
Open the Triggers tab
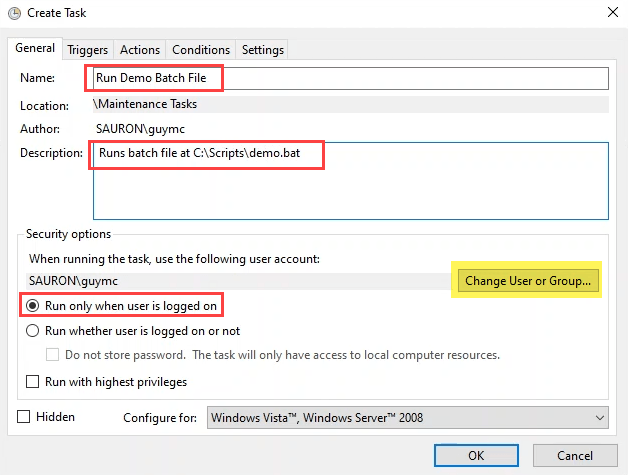coord(88,49)
